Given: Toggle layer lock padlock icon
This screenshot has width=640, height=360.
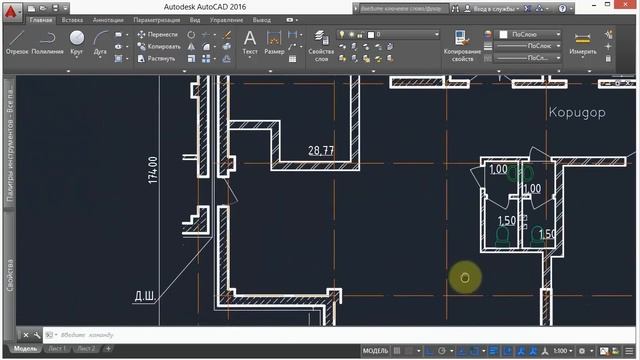Looking at the screenshot, I should pos(360,35).
